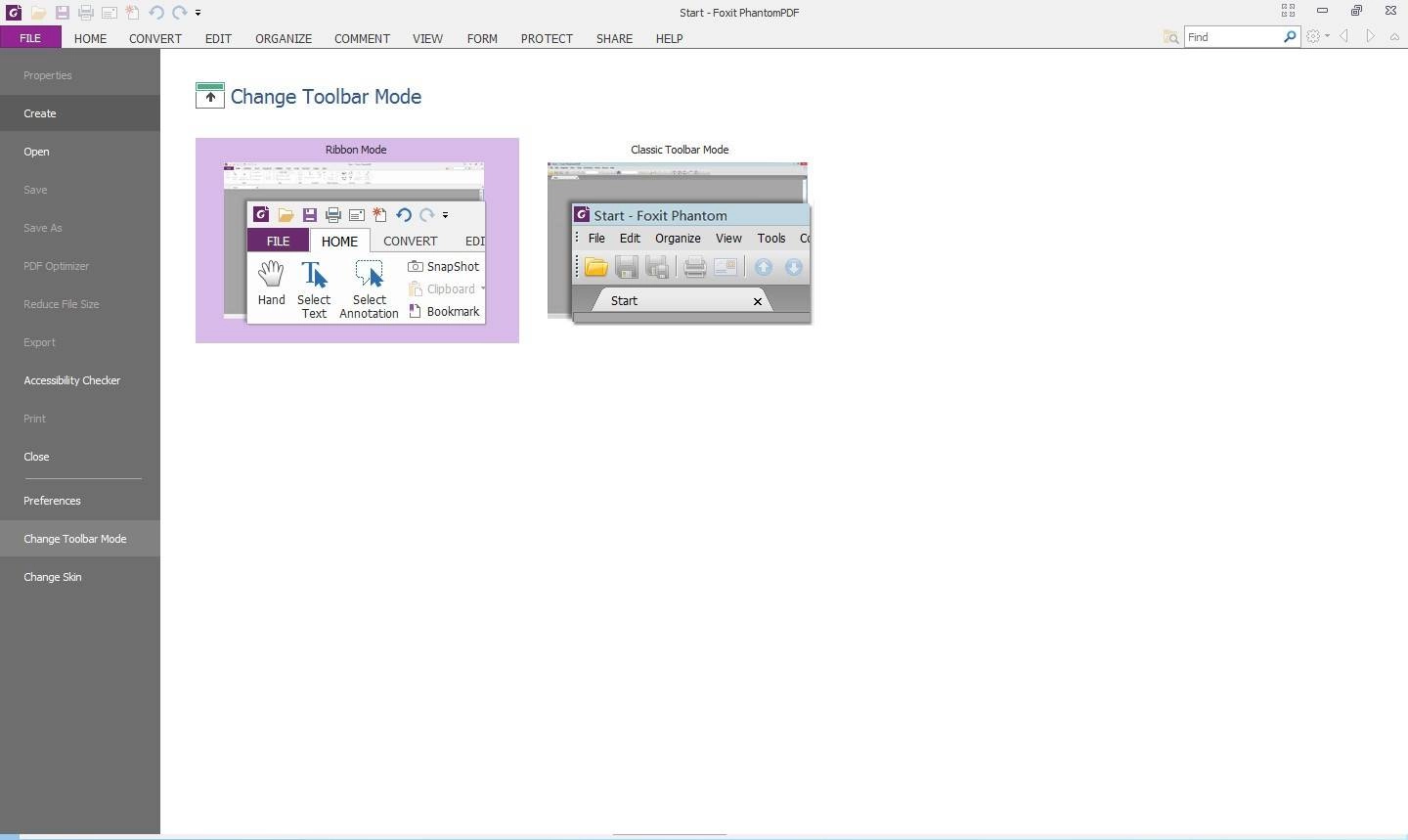Select PDF Optimizer in the File sidebar

tap(80, 266)
